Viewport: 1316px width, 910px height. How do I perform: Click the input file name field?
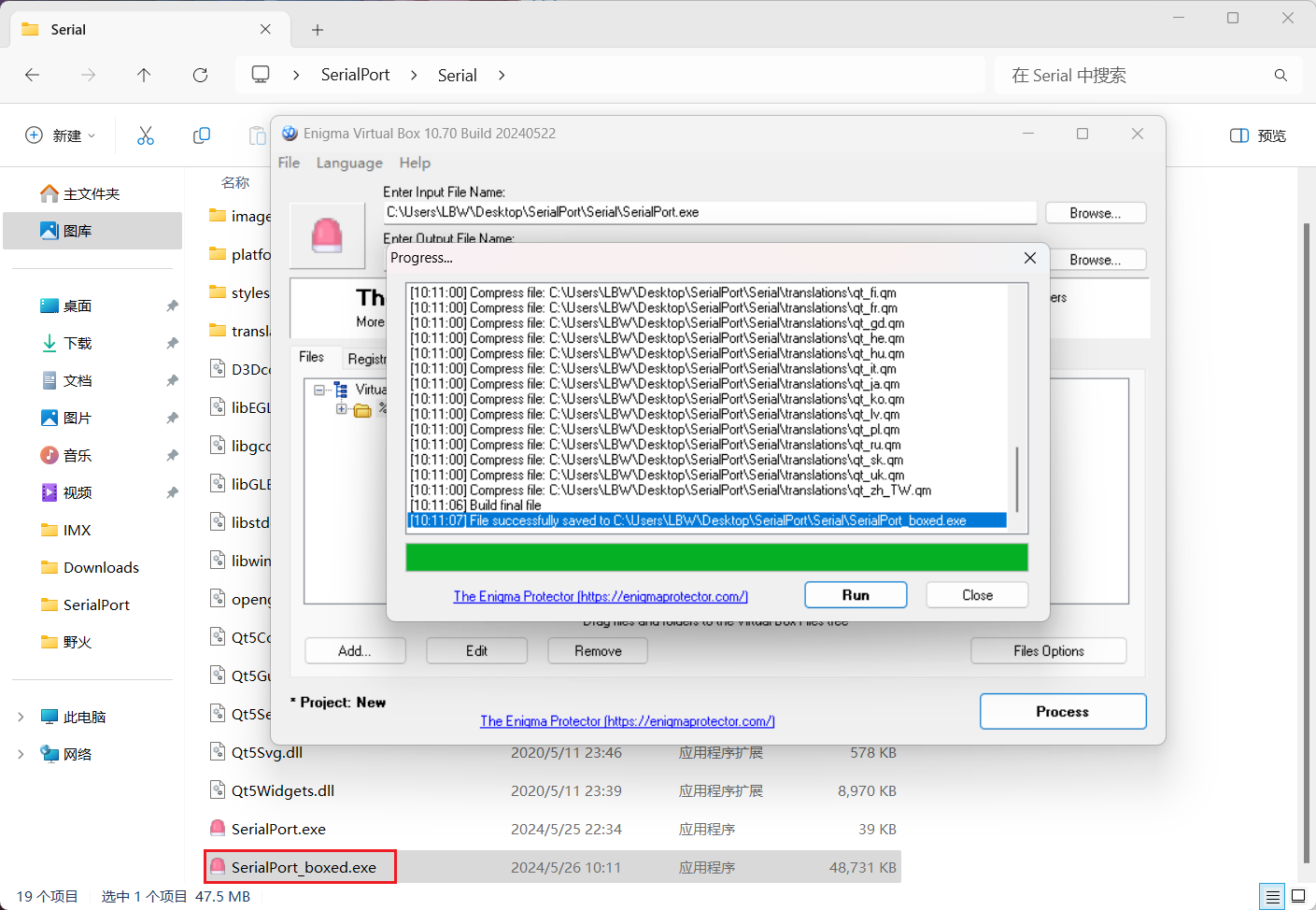(x=710, y=212)
